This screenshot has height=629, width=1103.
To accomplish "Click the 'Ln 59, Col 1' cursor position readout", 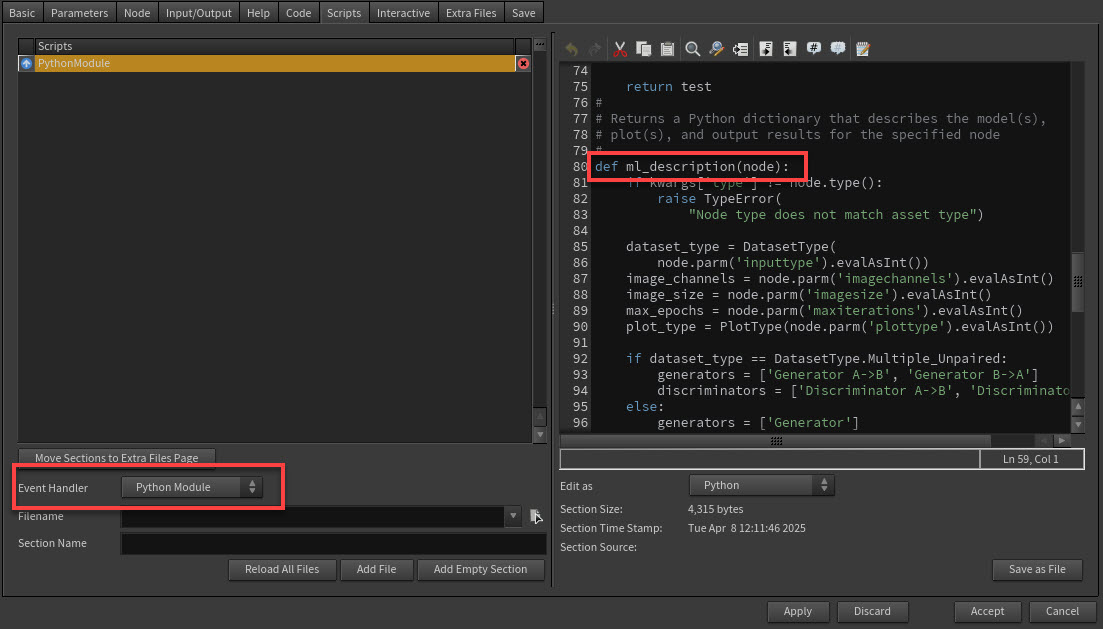I will (x=1031, y=459).
